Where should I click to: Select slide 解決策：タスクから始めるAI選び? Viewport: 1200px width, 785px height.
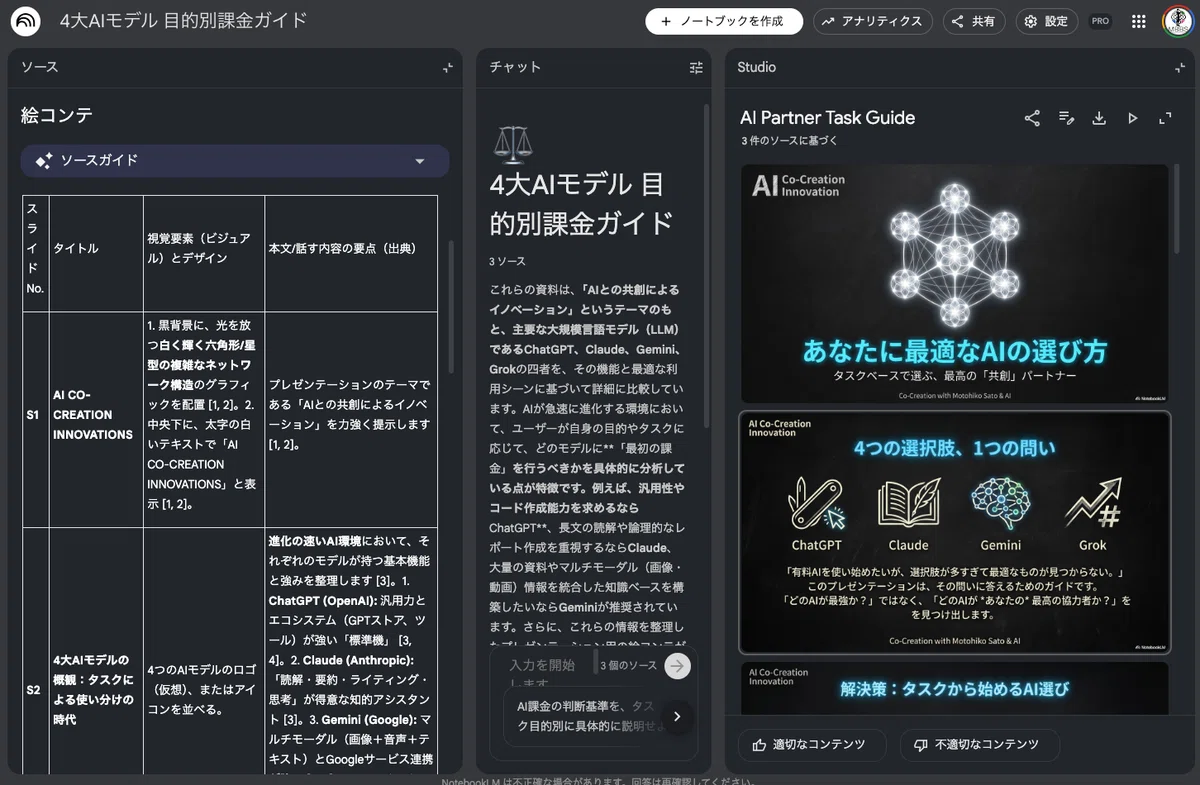click(954, 687)
